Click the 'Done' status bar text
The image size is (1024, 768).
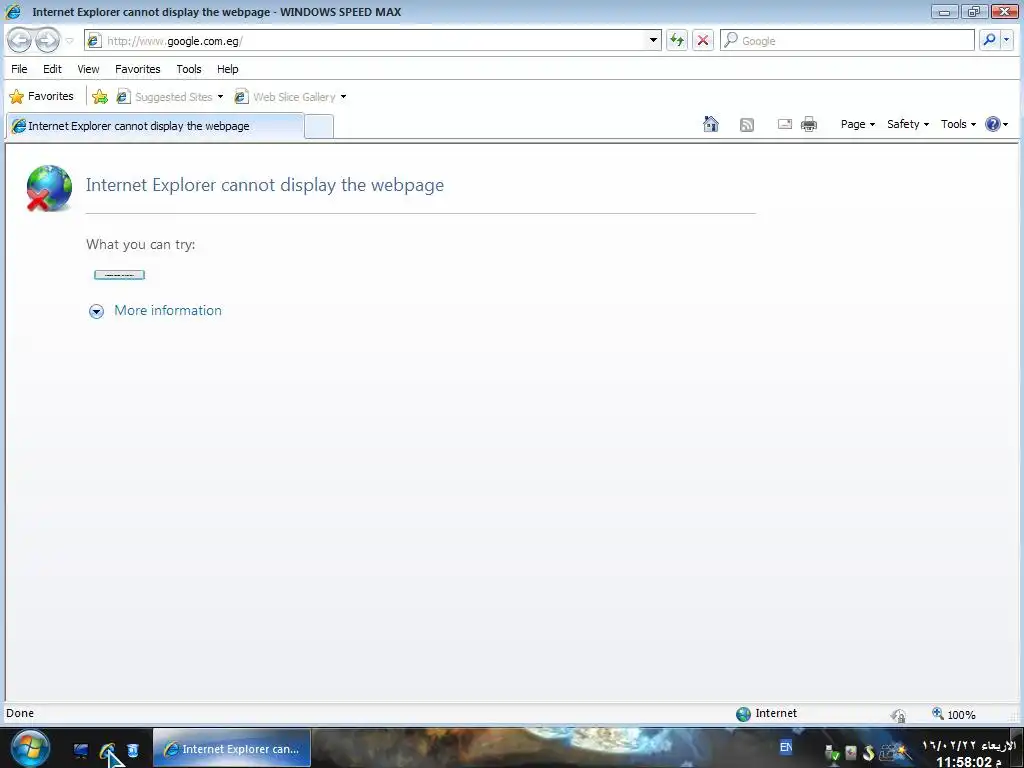[20, 713]
